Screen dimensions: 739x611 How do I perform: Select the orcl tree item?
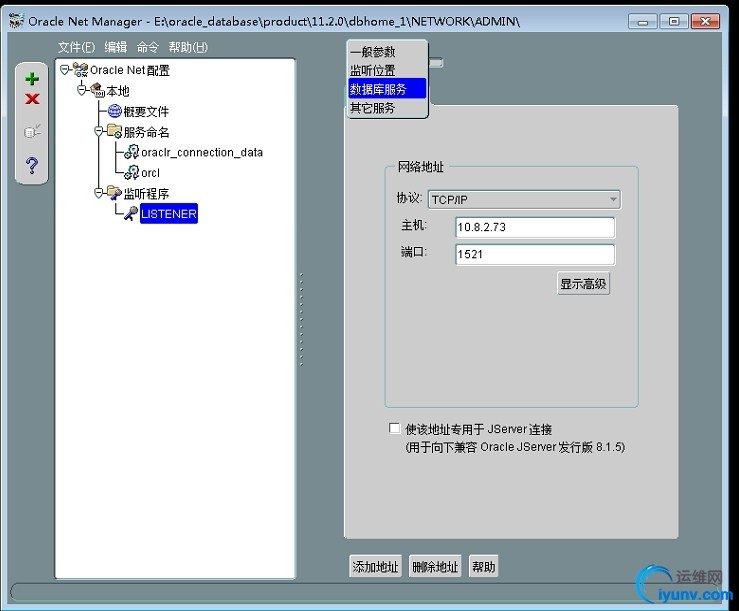coord(150,173)
